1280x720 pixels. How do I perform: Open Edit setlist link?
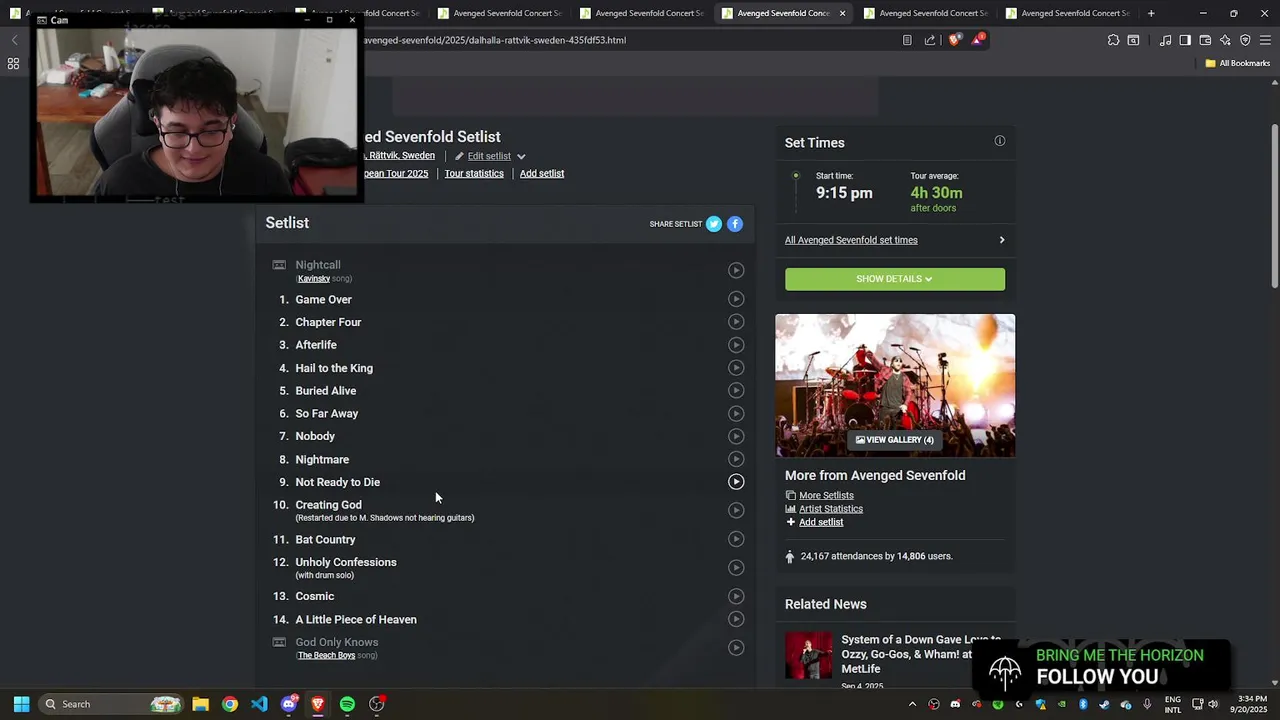tap(489, 156)
